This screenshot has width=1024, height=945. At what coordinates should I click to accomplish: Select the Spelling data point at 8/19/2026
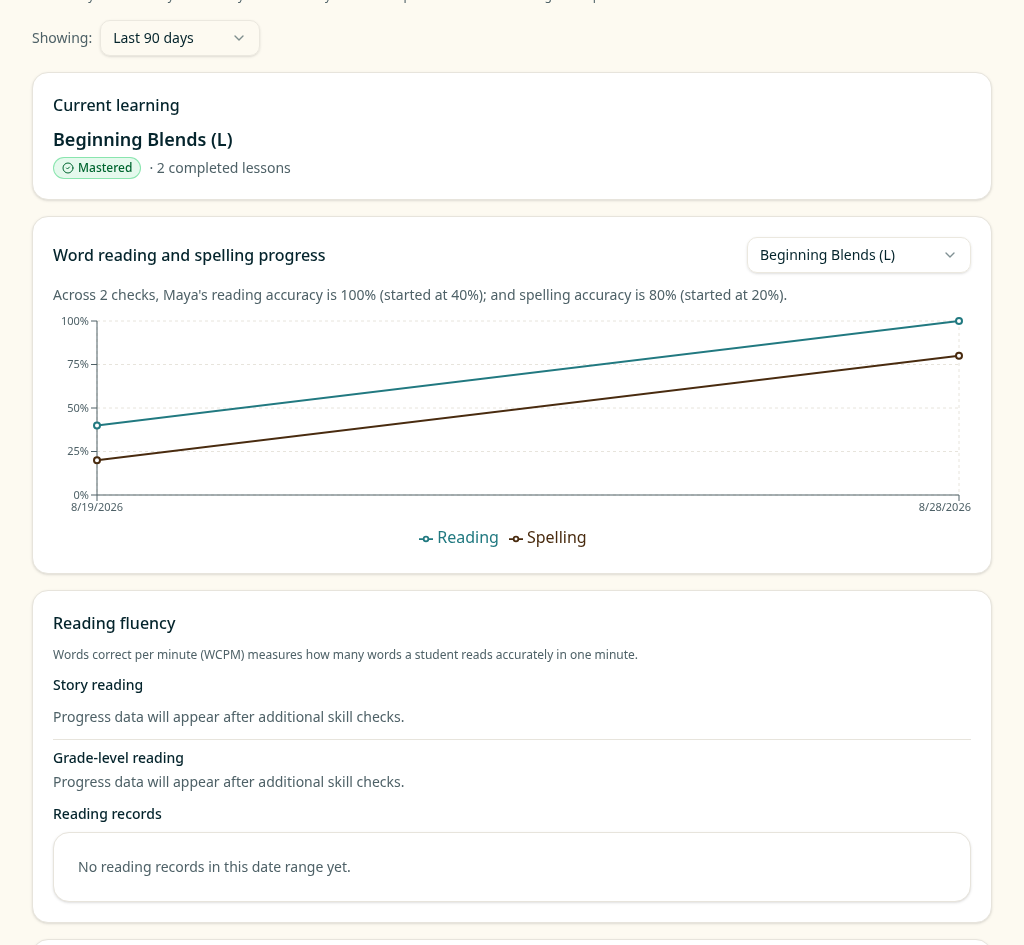point(97,460)
